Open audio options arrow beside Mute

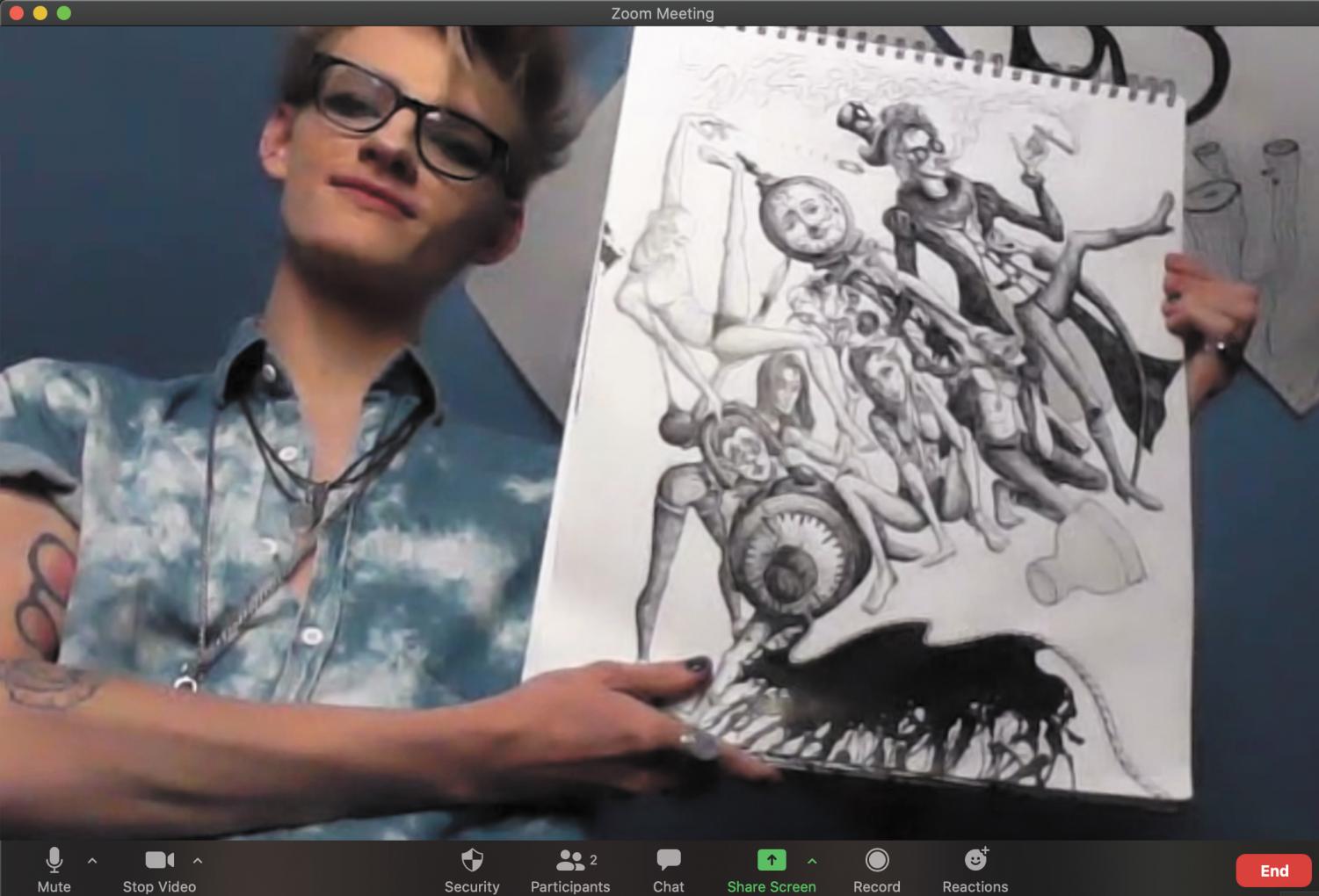[92, 862]
